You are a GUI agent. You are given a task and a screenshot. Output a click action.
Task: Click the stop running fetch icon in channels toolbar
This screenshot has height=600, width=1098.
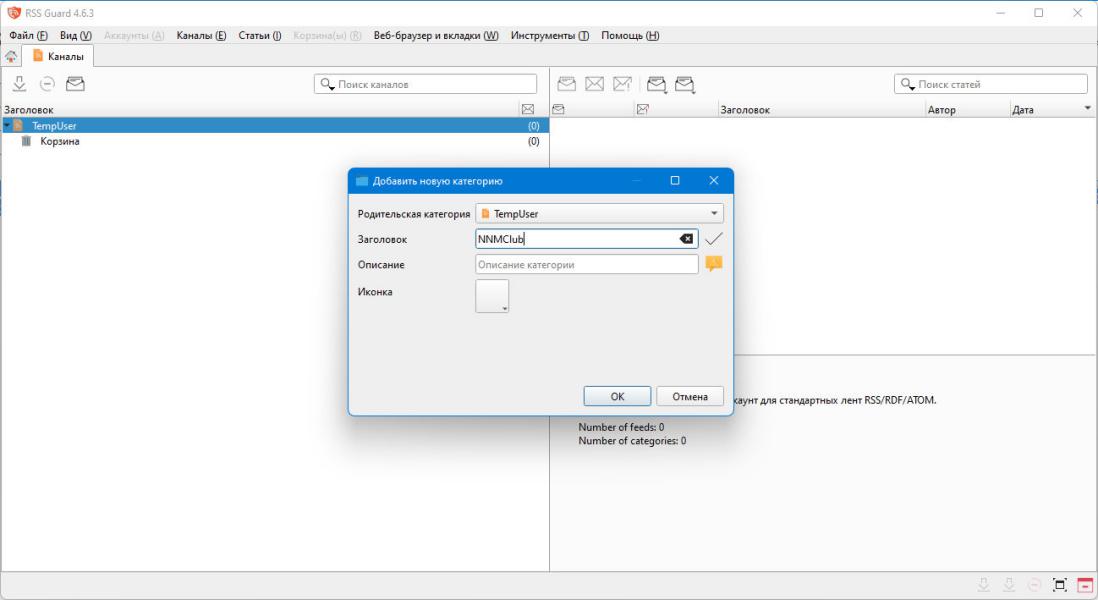[x=47, y=84]
